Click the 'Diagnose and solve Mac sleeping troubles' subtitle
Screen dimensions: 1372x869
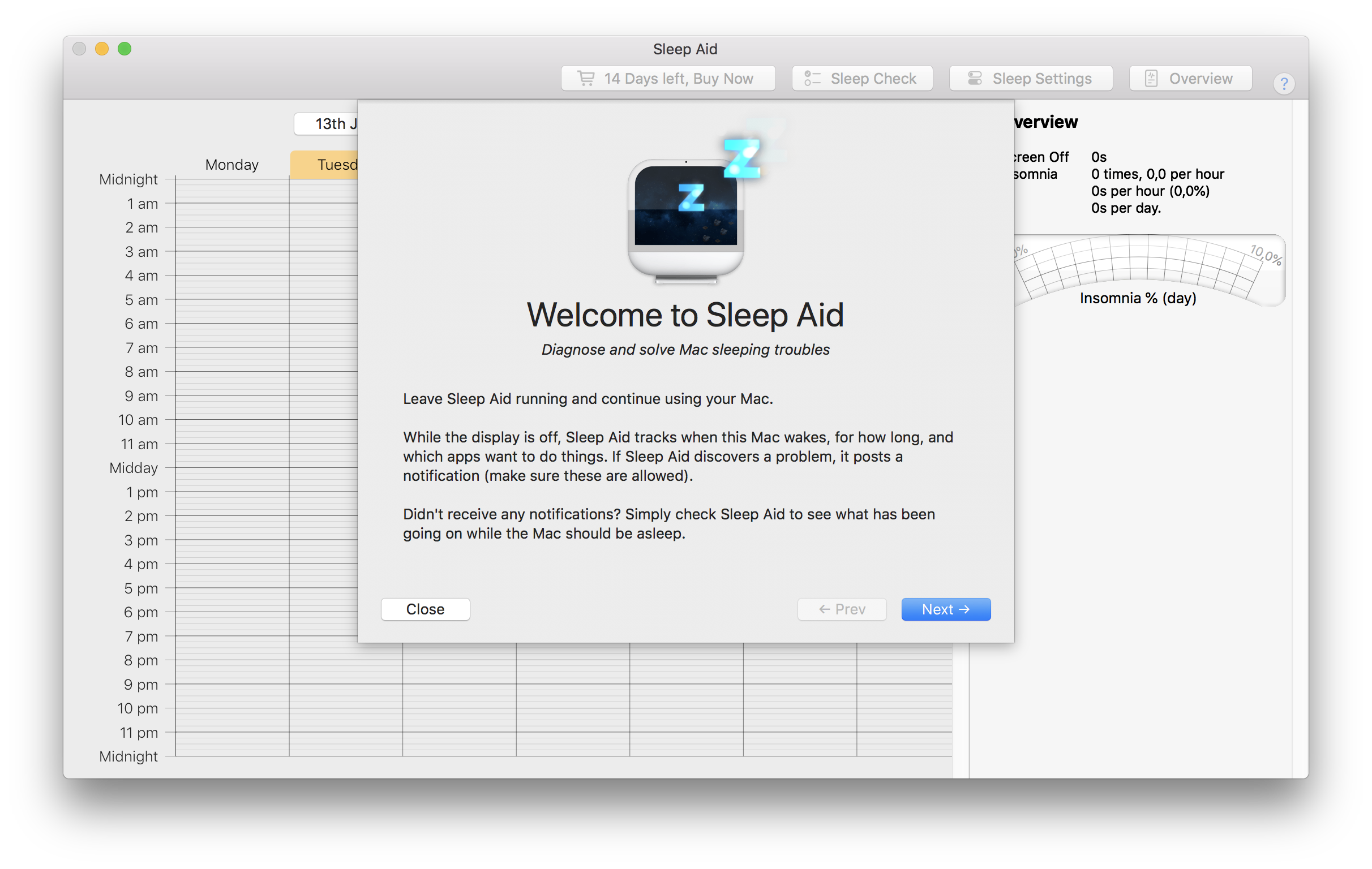point(685,349)
